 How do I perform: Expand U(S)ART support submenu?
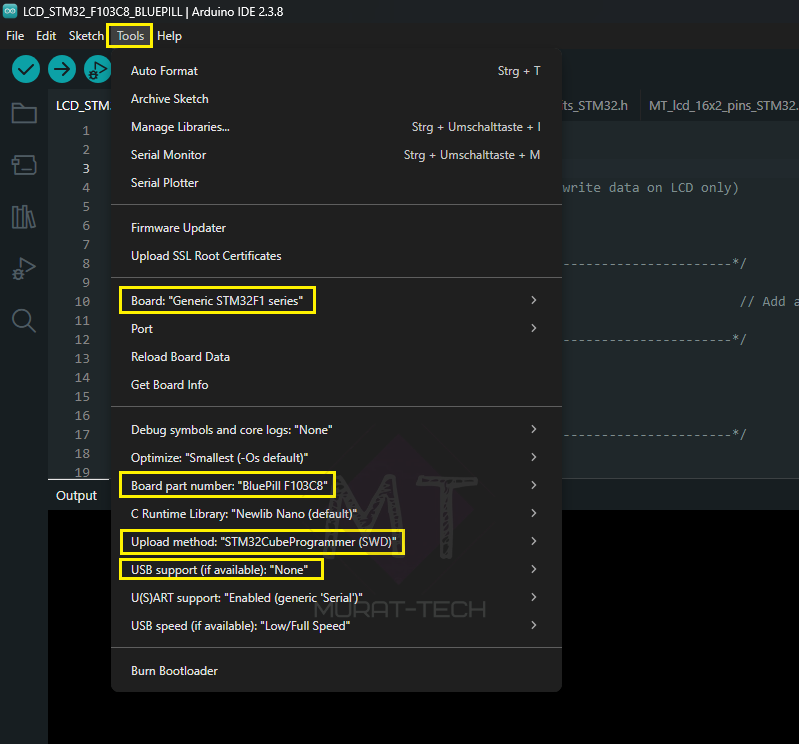coord(336,598)
